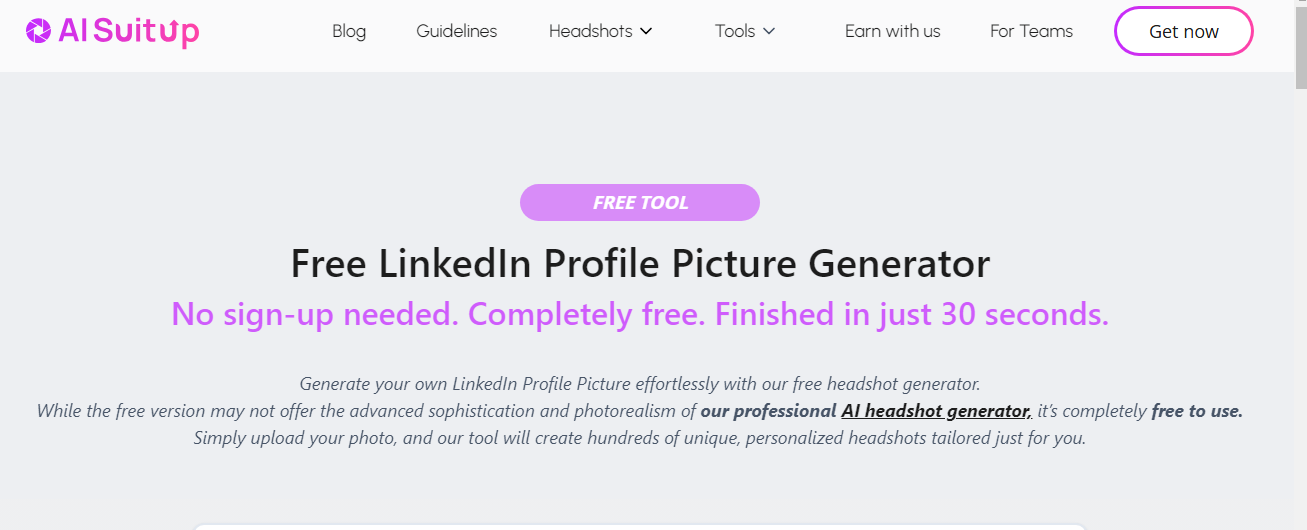Click the pink No sign-up needed tagline
Screen dimensions: 1307x530
640,314
